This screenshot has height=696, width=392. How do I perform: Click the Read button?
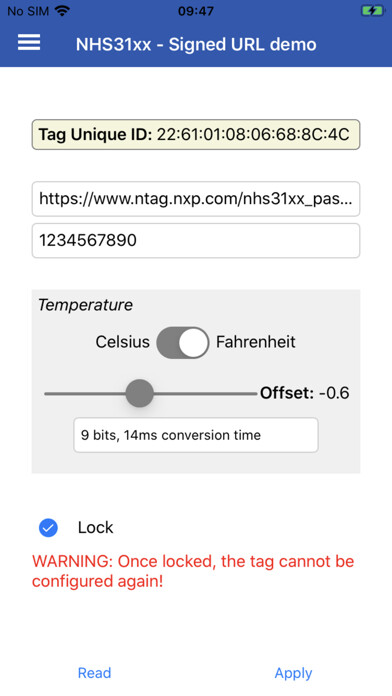tap(94, 673)
